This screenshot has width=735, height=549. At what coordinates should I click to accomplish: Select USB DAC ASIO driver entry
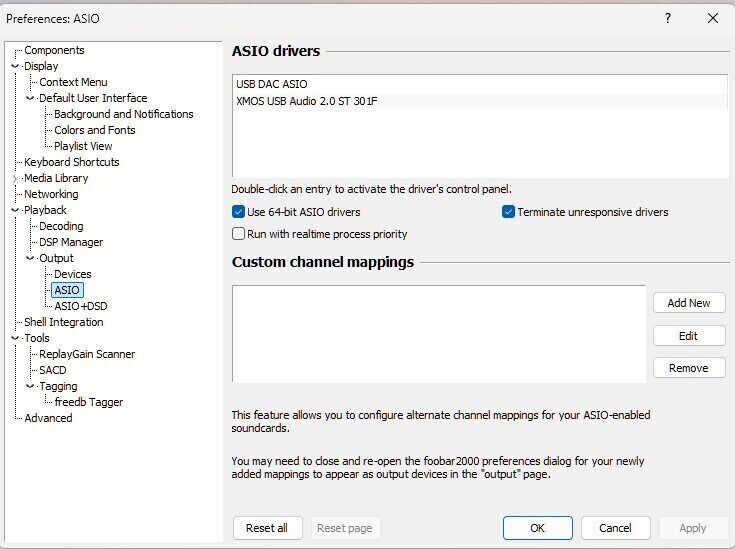272,84
